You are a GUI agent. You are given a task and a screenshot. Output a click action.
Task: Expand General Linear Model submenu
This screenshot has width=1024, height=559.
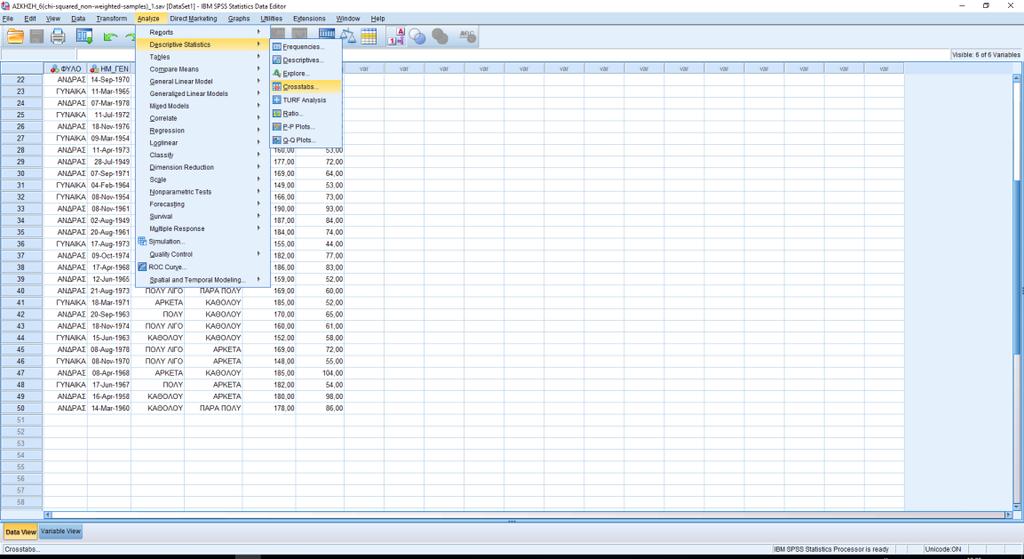coord(202,81)
